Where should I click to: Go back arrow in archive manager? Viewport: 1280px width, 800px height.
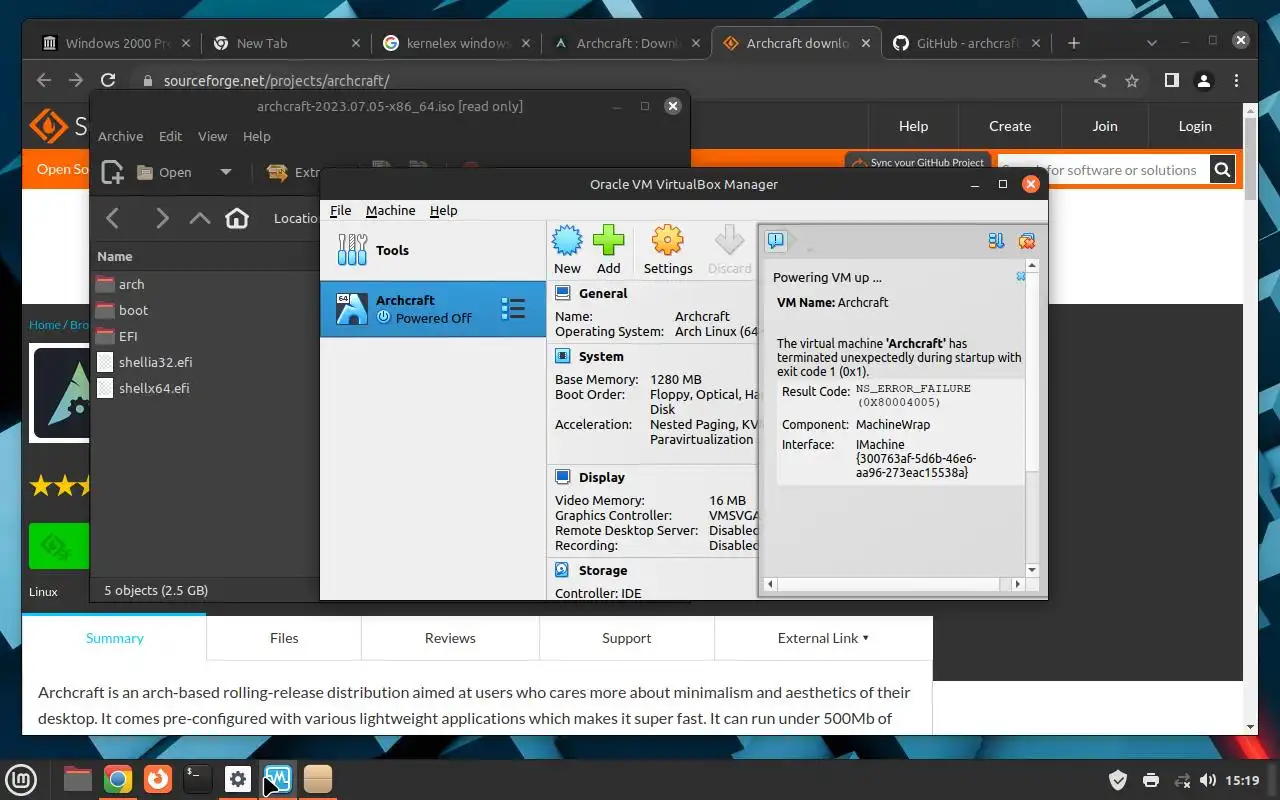click(x=113, y=218)
